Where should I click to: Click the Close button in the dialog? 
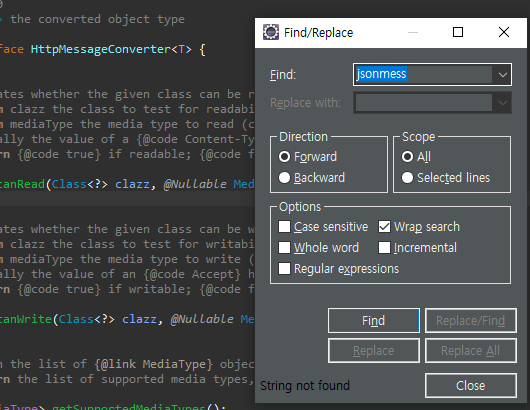click(x=471, y=386)
